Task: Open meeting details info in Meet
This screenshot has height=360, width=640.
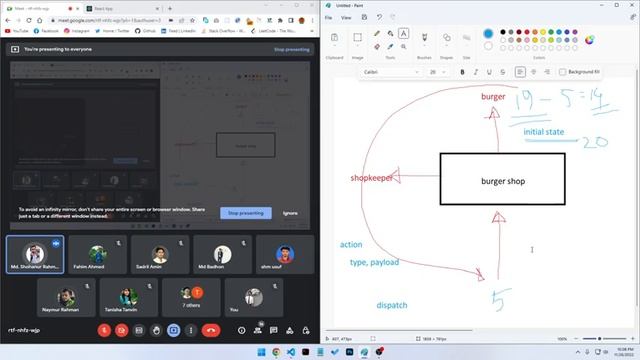Action: pyautogui.click(x=242, y=330)
